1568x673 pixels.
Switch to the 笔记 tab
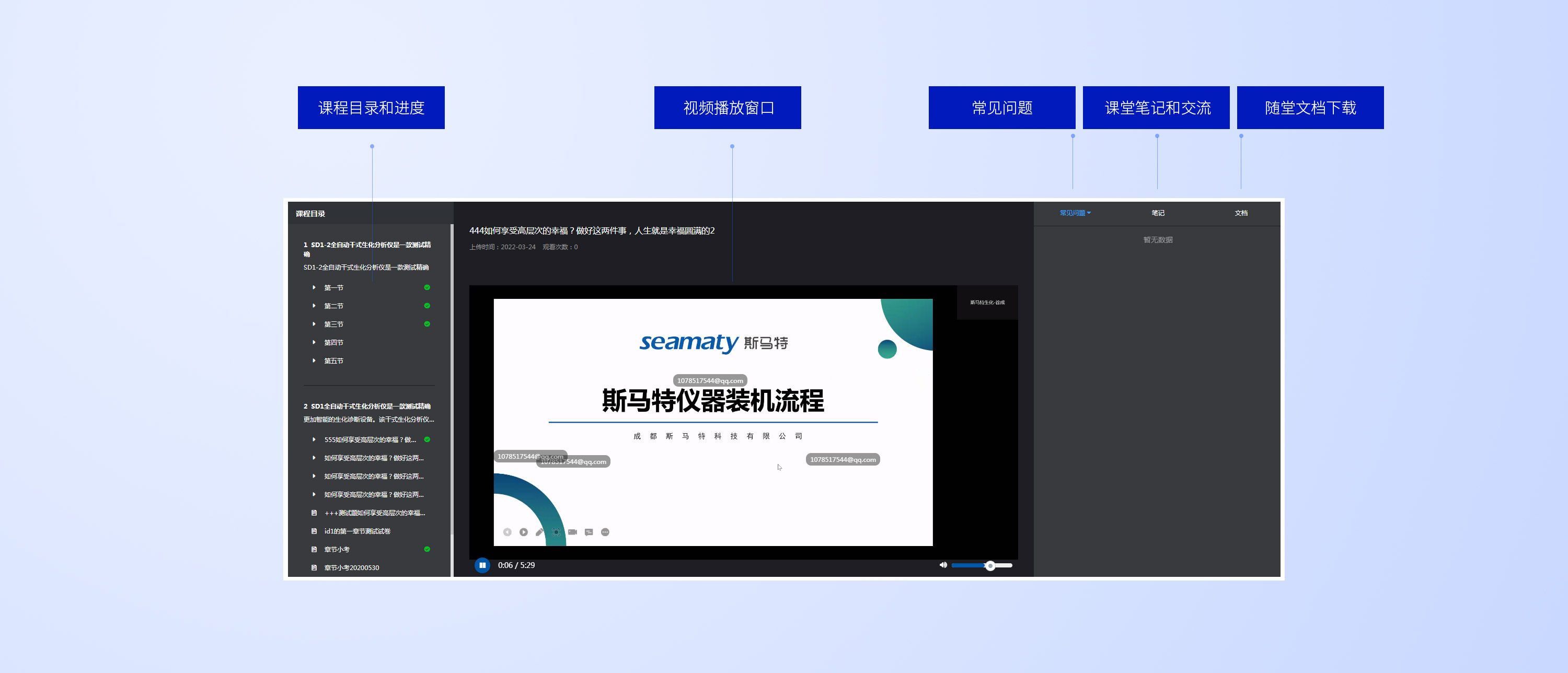click(1157, 213)
